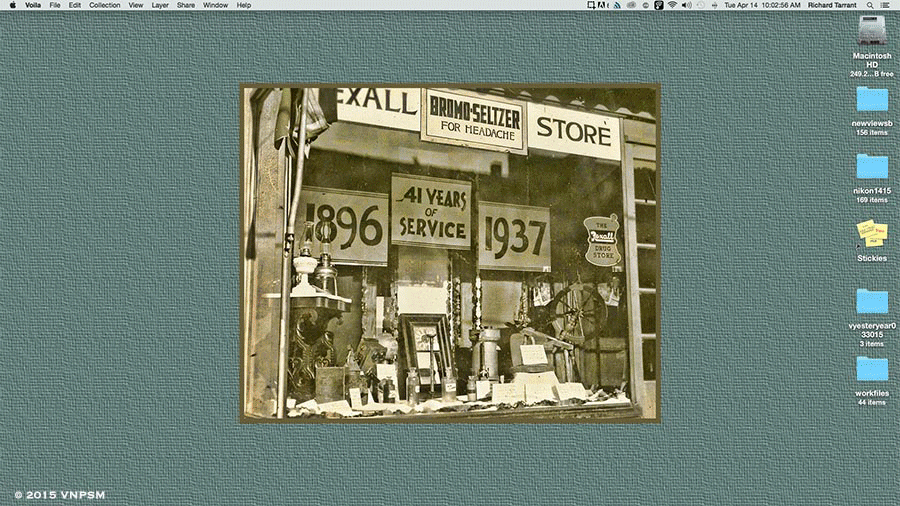Open the Voila application menu
The width and height of the screenshot is (900, 506).
point(33,5)
